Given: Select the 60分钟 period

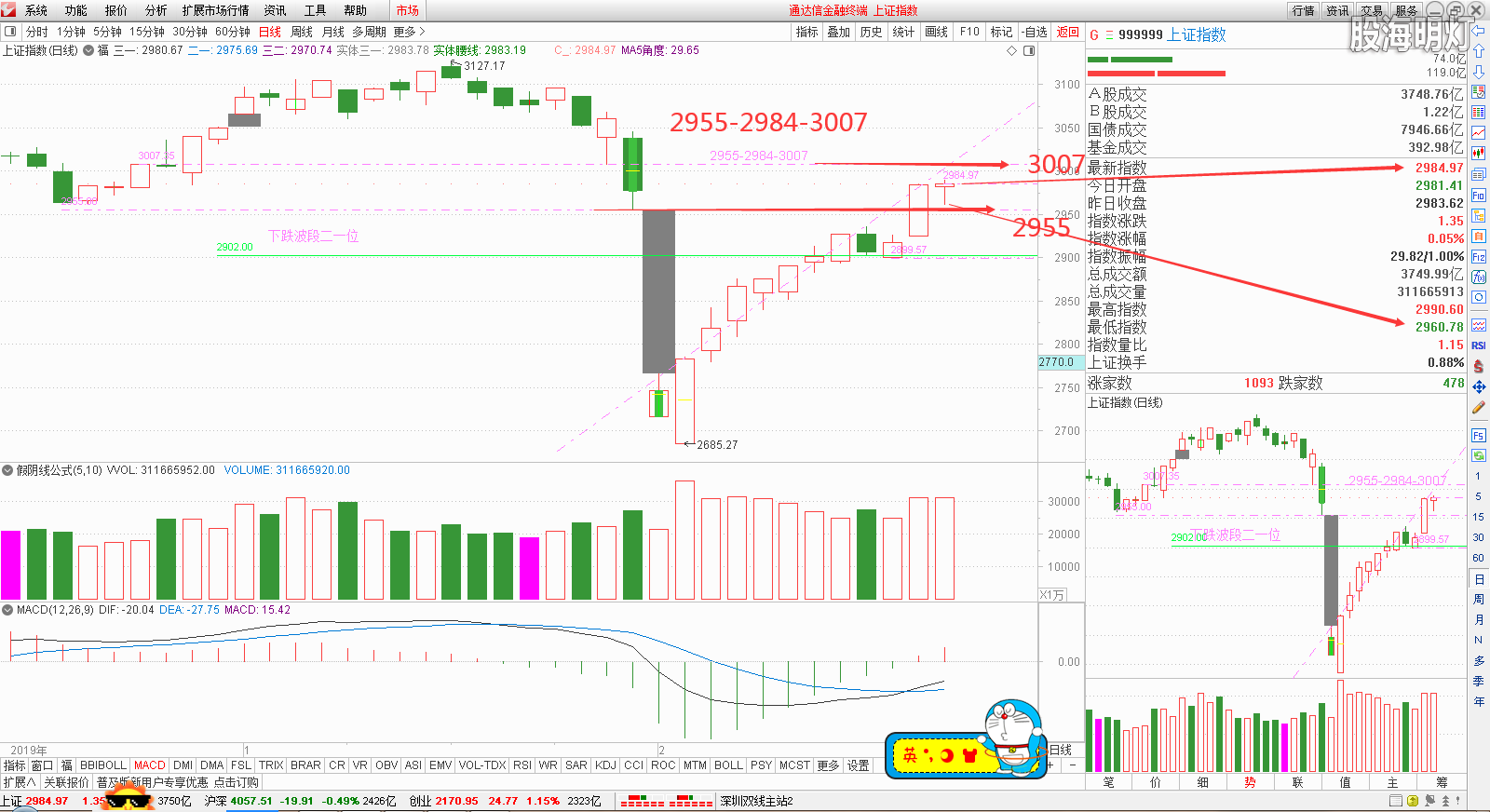Looking at the screenshot, I should [233, 32].
